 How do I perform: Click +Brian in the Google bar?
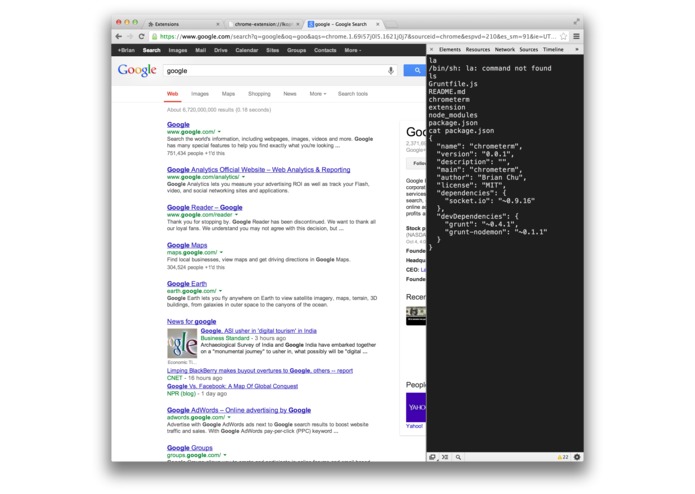point(126,50)
